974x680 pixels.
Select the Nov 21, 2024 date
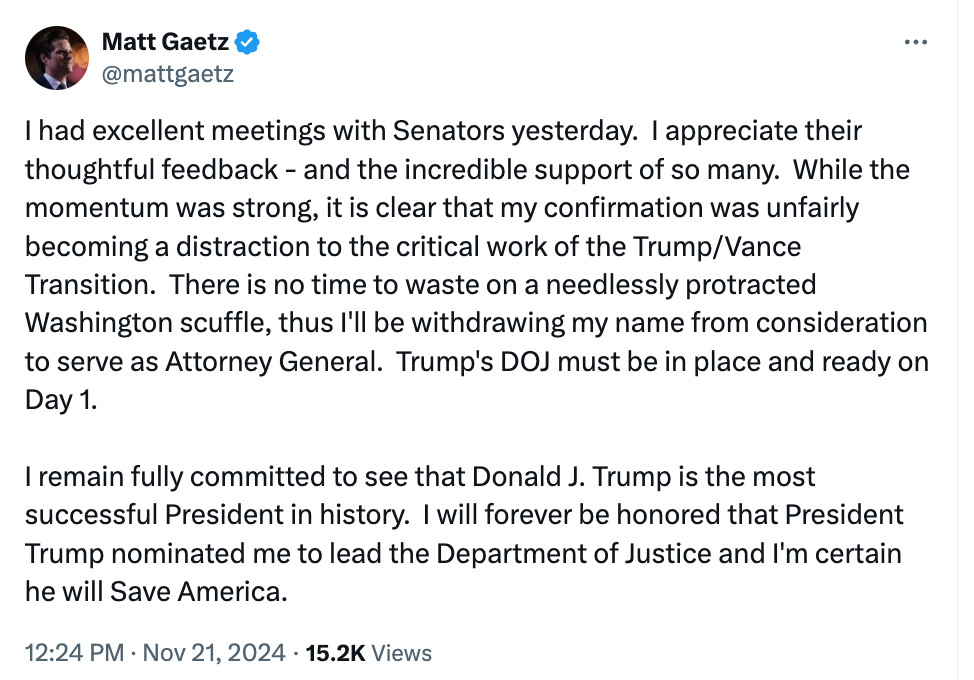coord(214,653)
